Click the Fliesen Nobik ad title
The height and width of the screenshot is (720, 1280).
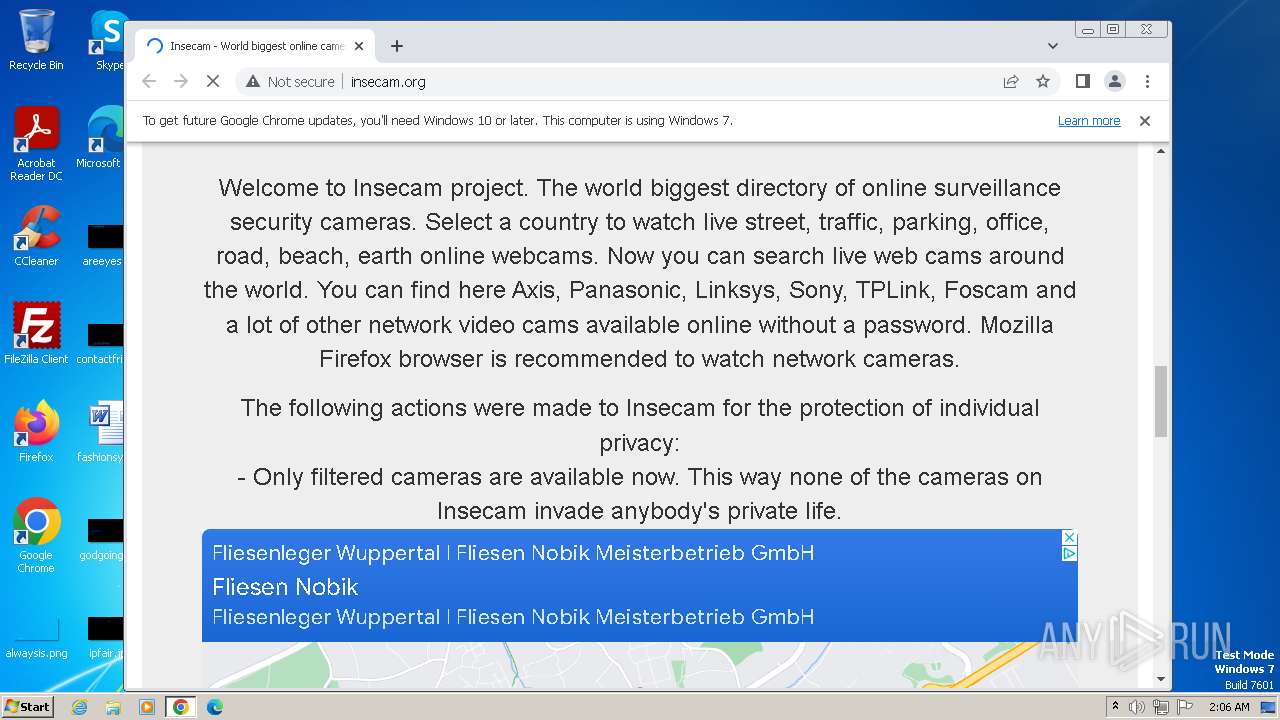click(x=285, y=587)
